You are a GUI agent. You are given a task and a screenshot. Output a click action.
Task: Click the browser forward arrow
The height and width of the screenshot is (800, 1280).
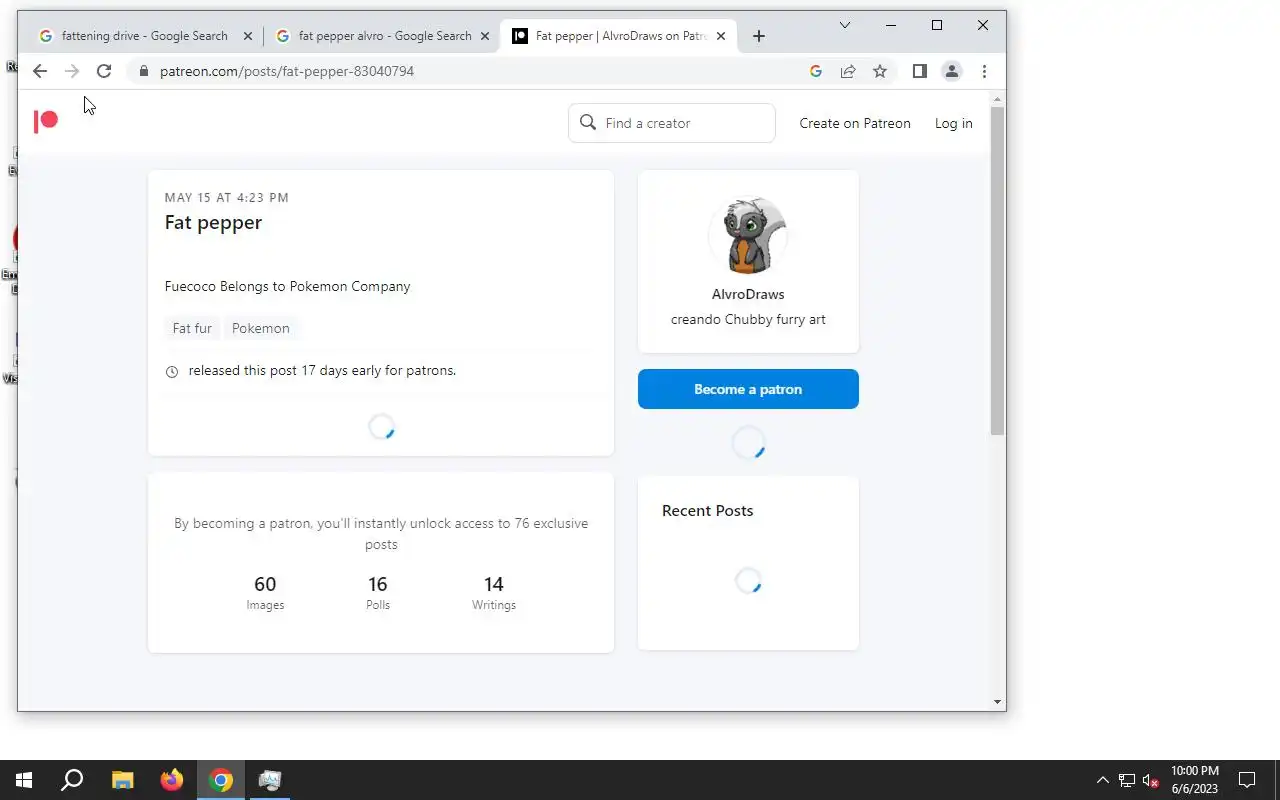[71, 71]
